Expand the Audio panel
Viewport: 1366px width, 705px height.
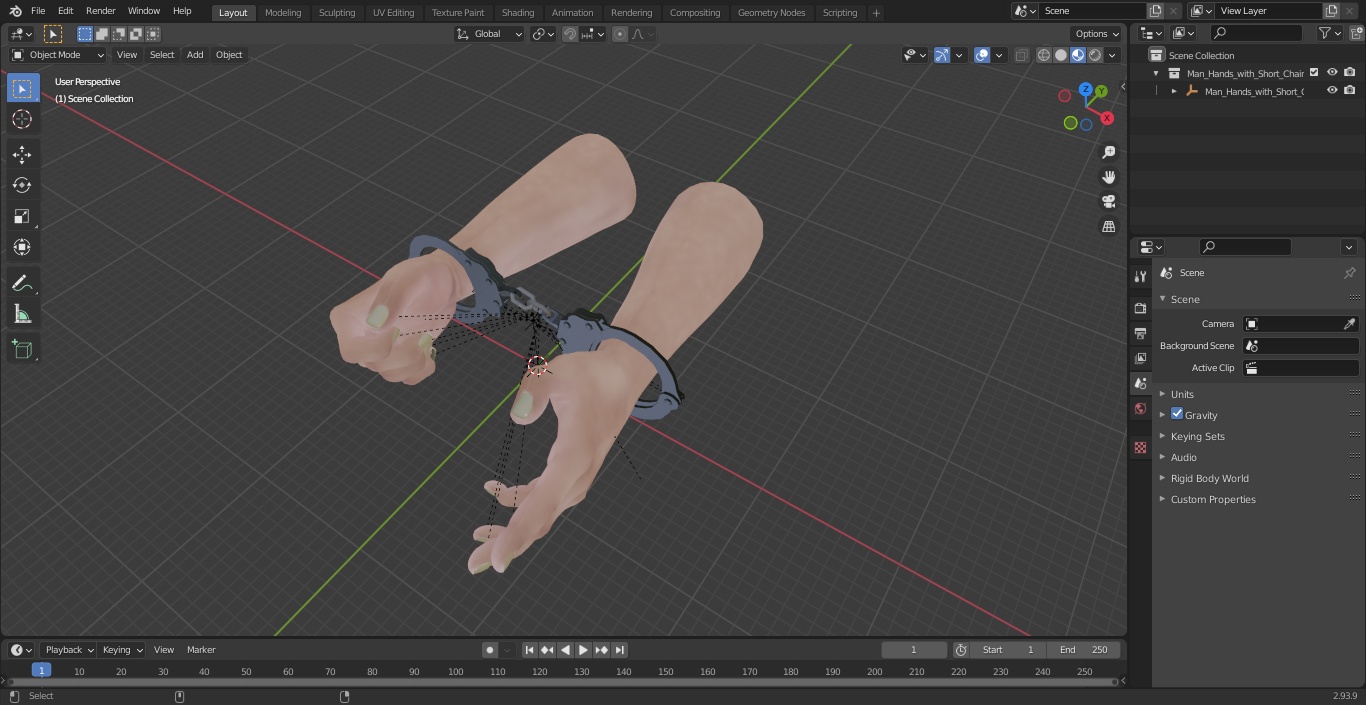coord(1183,457)
